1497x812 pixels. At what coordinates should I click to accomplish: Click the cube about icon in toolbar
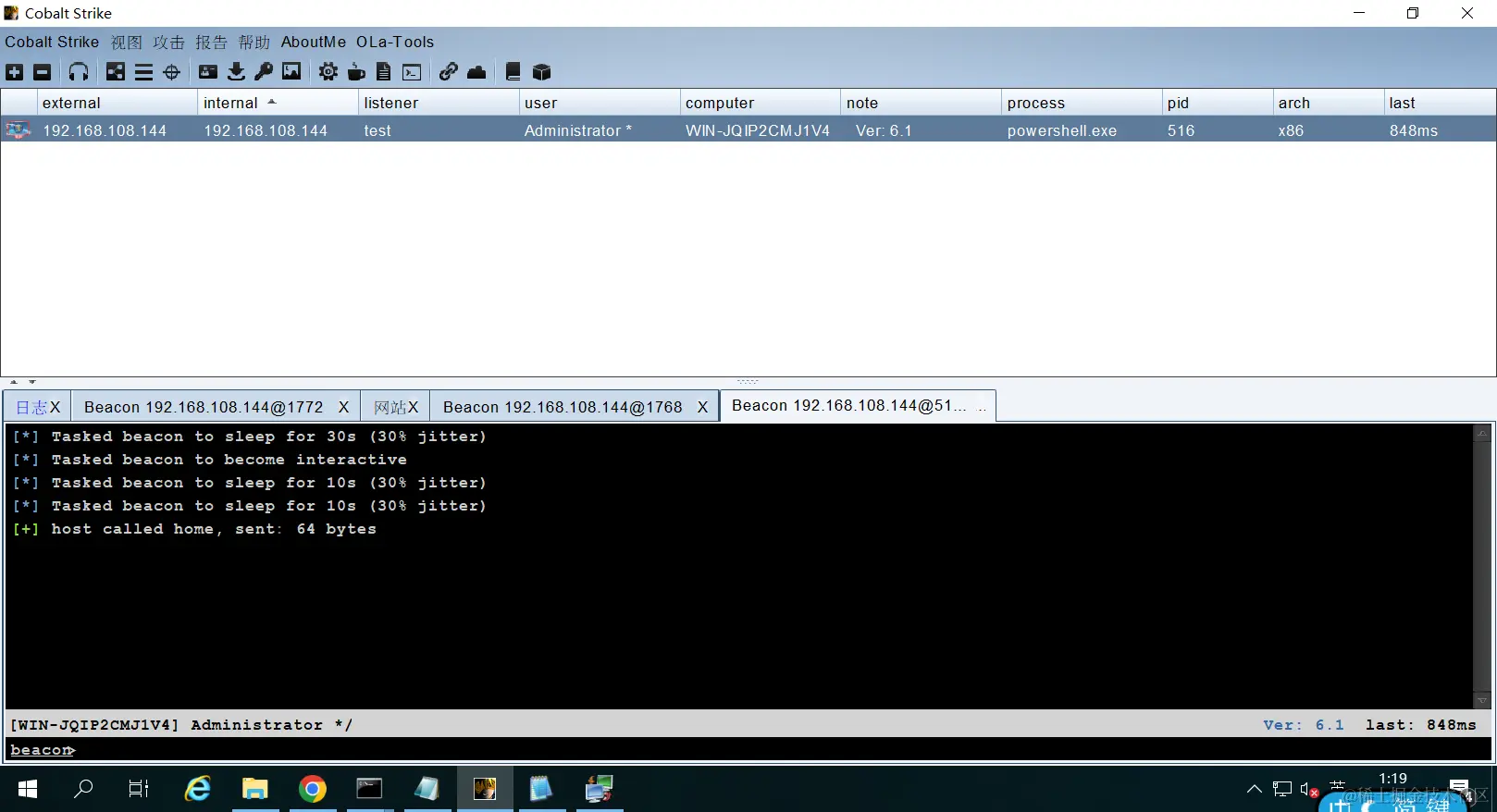pyautogui.click(x=541, y=72)
